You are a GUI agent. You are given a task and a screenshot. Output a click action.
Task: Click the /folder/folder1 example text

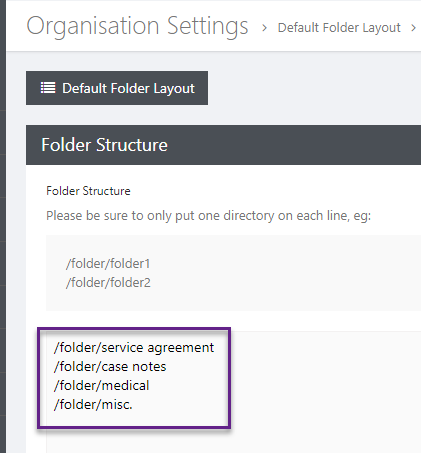(x=108, y=264)
